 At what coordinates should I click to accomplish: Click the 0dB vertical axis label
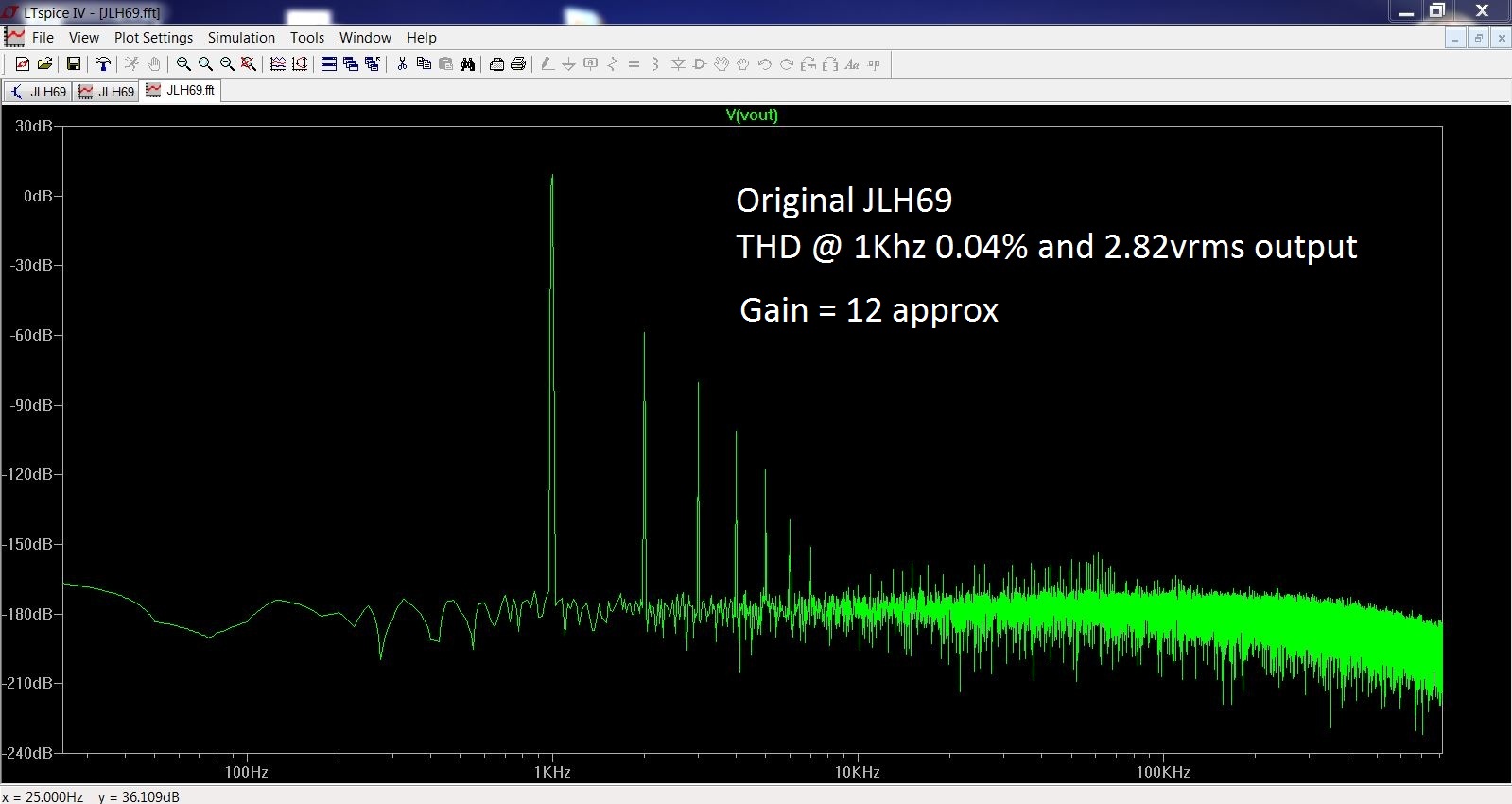(38, 196)
